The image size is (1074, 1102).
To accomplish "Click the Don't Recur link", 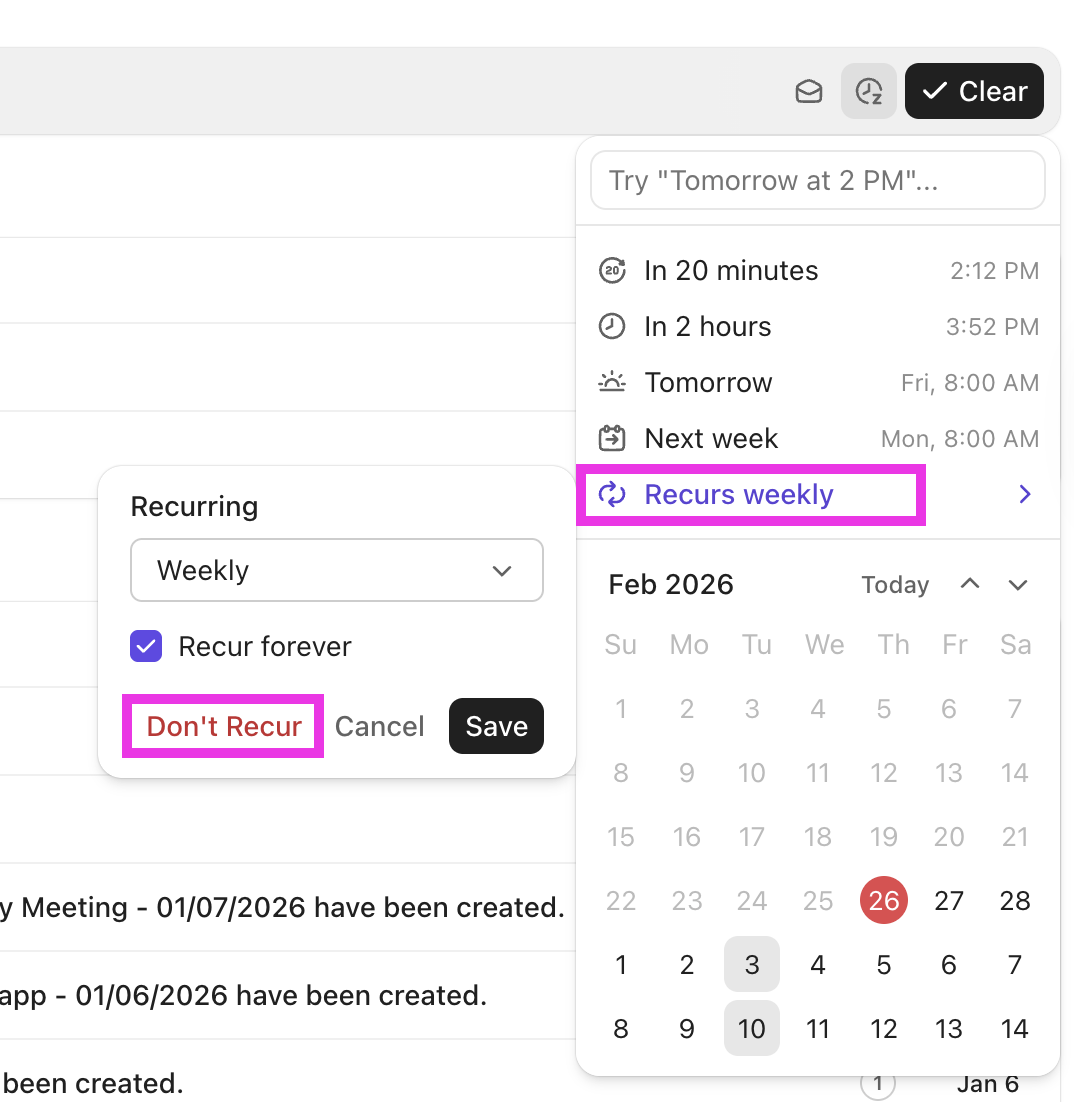I will (x=224, y=727).
